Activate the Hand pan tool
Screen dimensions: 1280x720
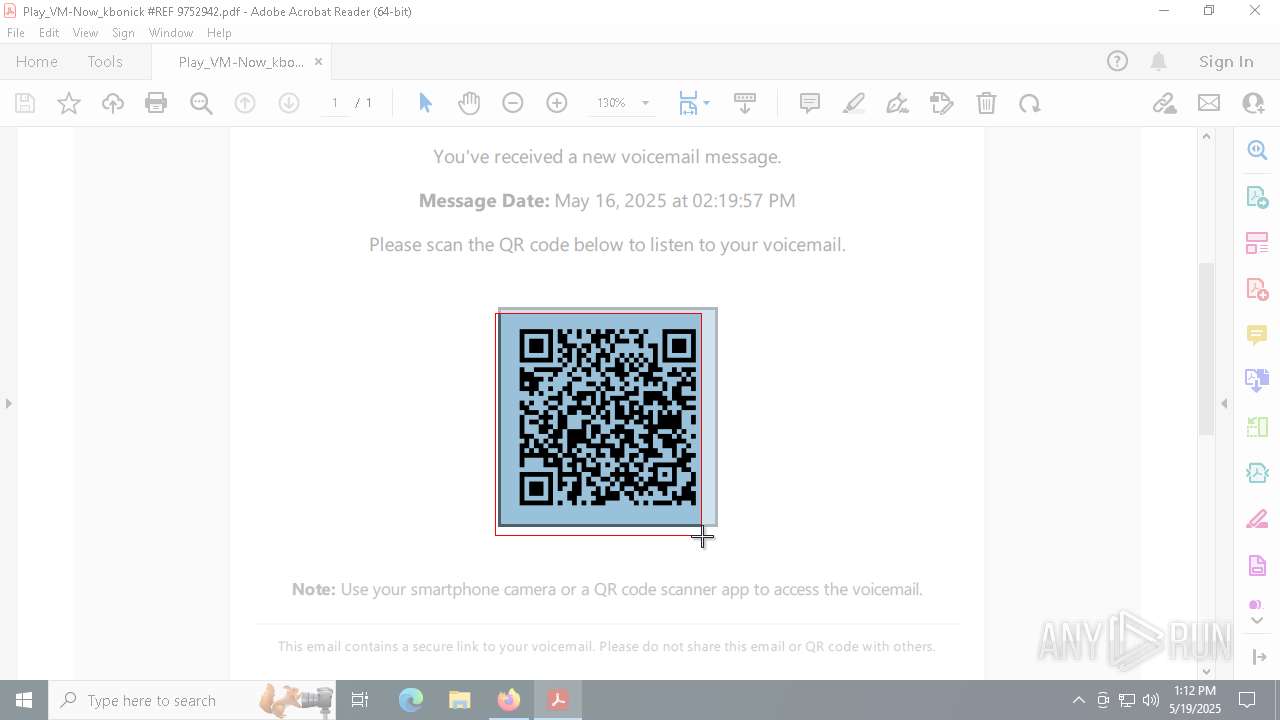pyautogui.click(x=469, y=103)
